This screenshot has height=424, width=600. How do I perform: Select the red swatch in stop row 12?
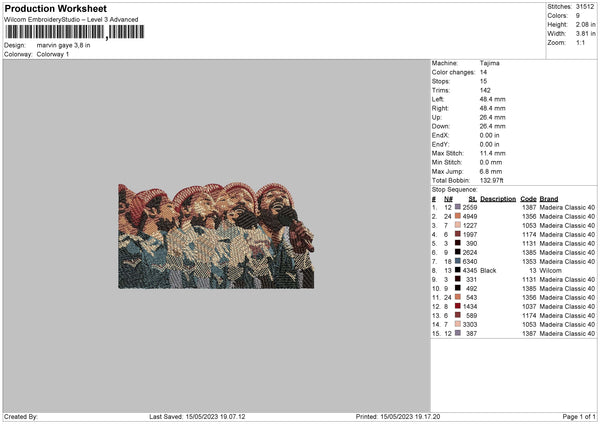point(458,306)
